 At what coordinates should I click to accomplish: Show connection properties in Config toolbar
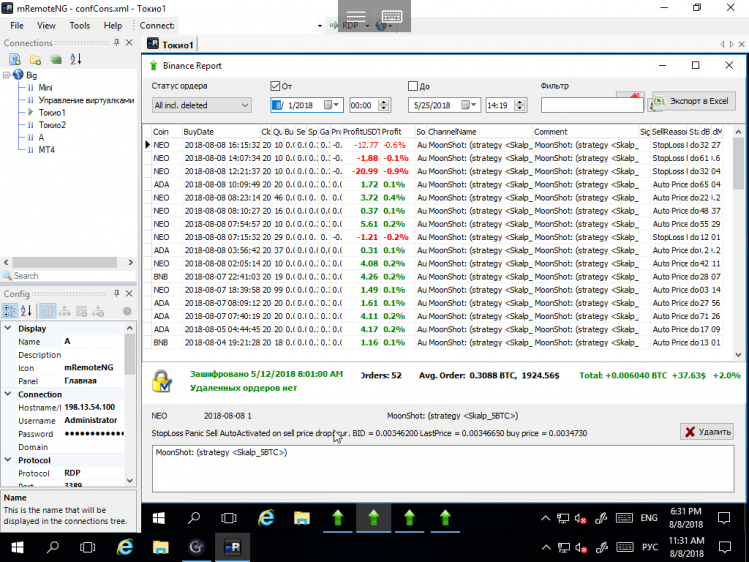[x=47, y=311]
